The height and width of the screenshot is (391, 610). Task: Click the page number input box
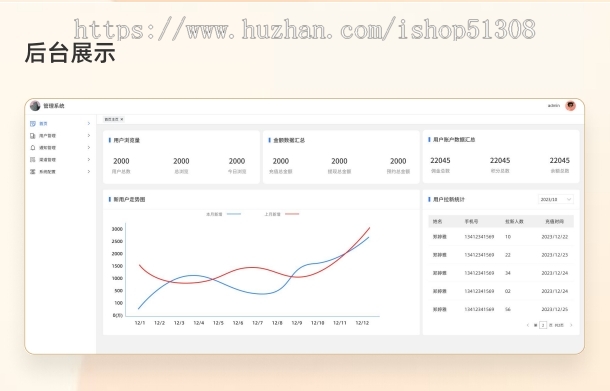[543, 325]
